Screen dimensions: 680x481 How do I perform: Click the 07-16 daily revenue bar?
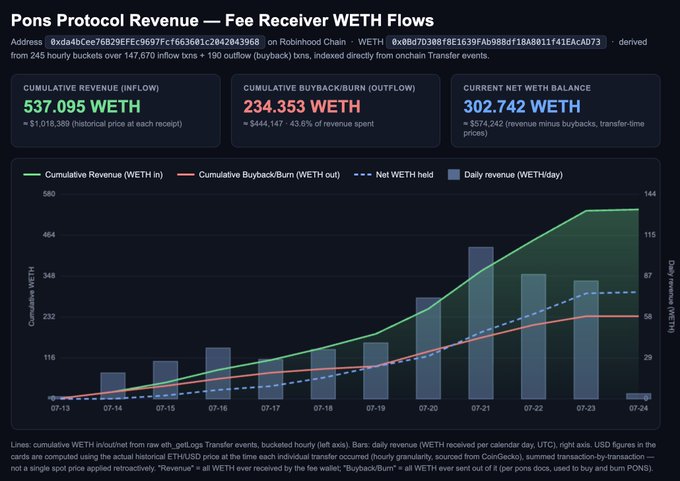pyautogui.click(x=218, y=373)
